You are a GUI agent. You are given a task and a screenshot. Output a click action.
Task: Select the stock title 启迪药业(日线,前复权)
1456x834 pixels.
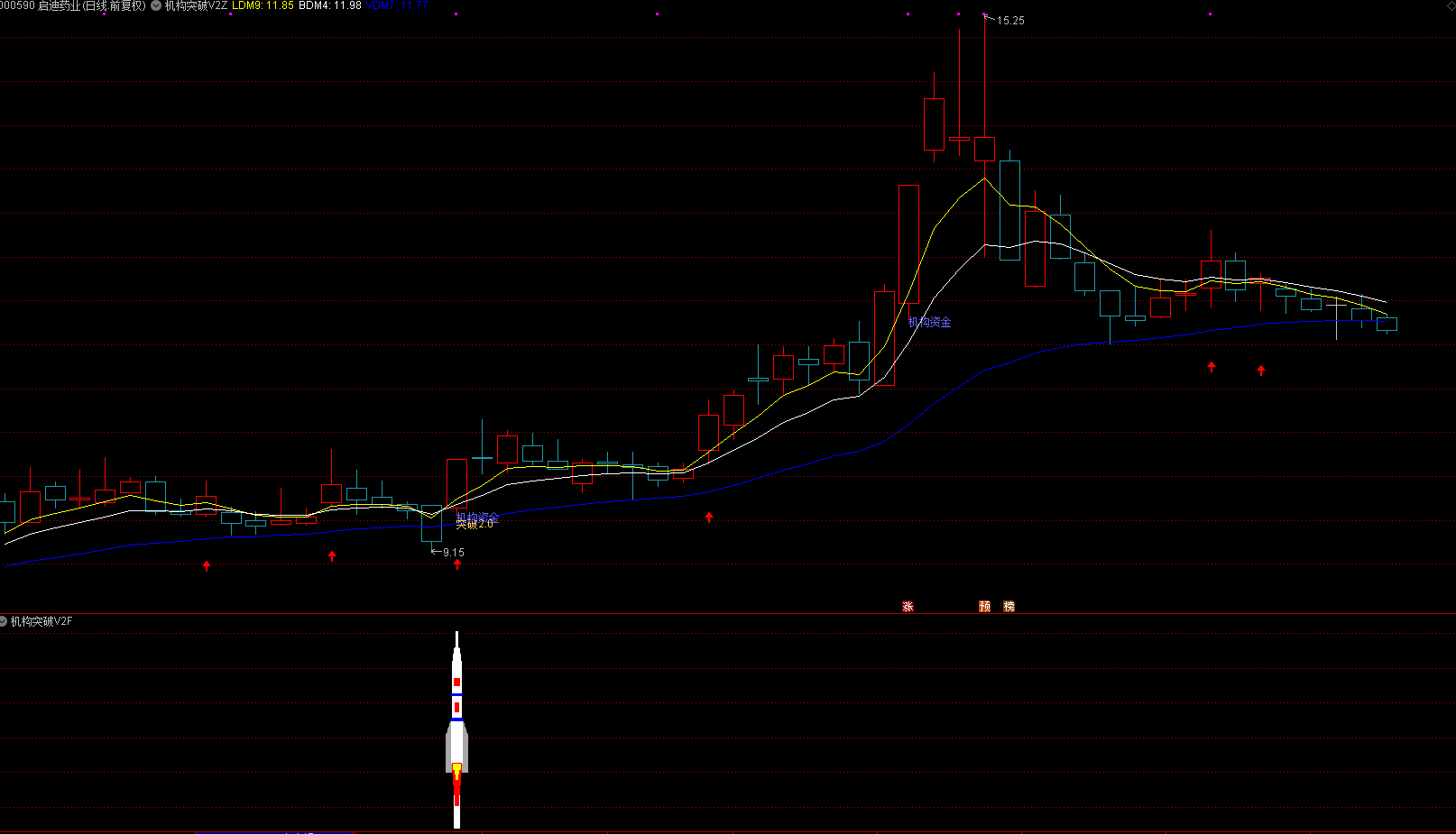[x=91, y=5]
